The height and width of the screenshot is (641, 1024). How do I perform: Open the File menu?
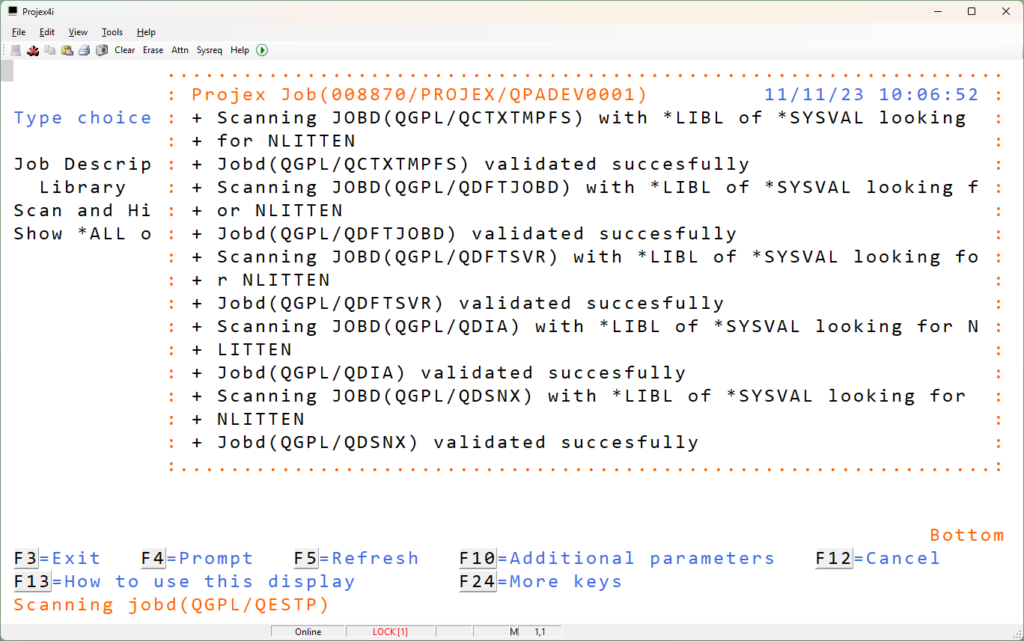[18, 32]
